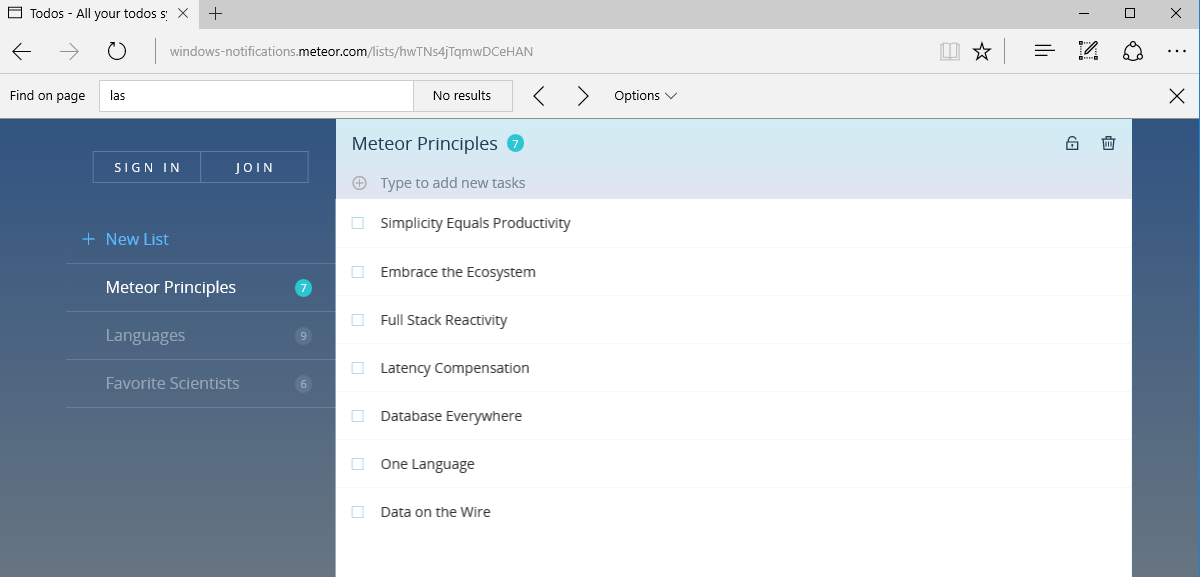Make list private with lock icon
Image resolution: width=1200 pixels, height=577 pixels.
click(x=1072, y=143)
